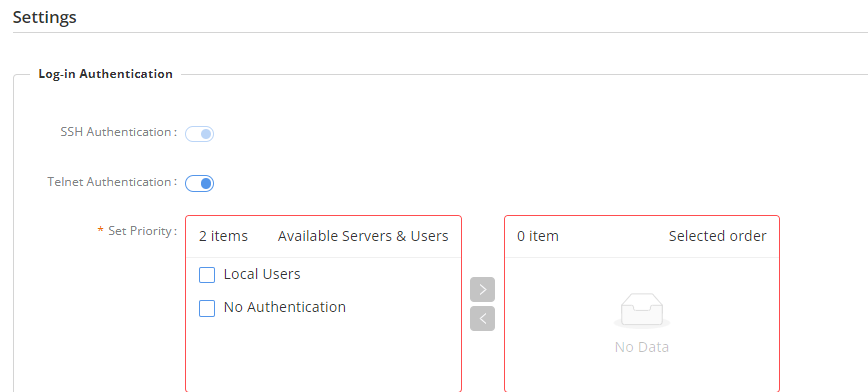Click the move-left arrow button
Image resolution: width=868 pixels, height=392 pixels.
click(482, 318)
